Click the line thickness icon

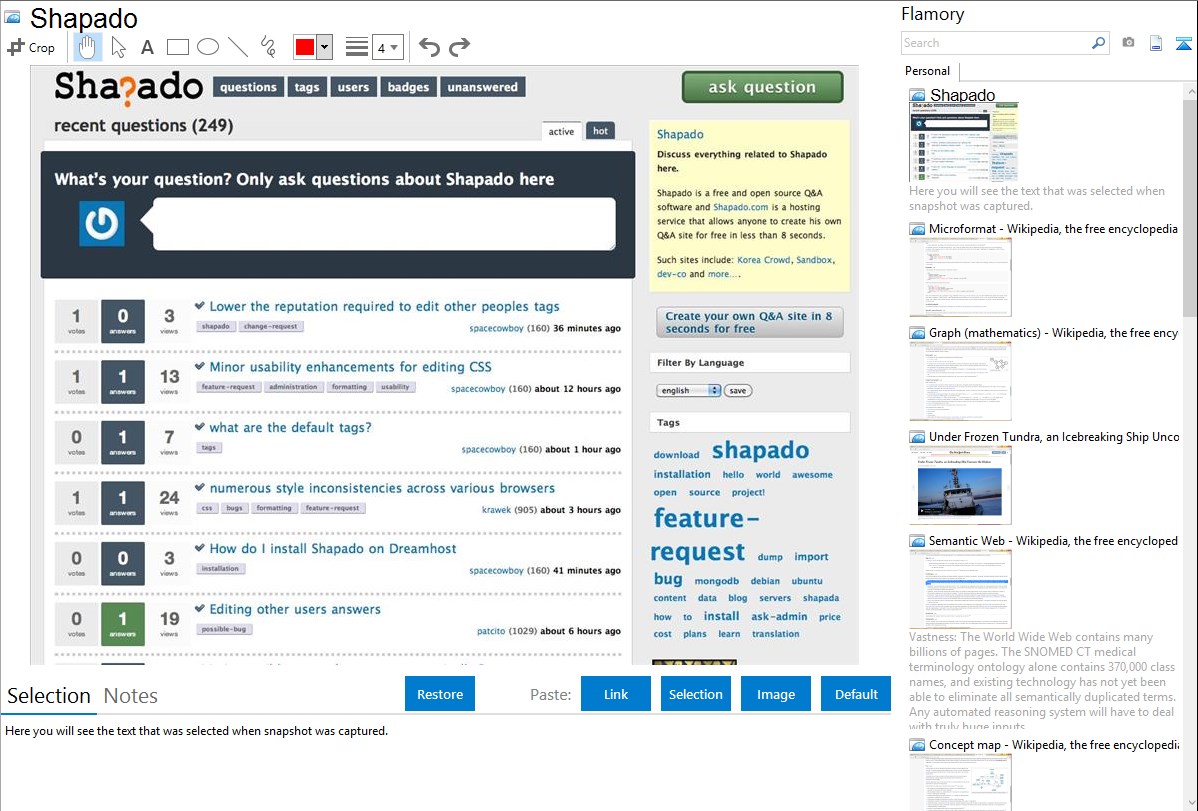(357, 47)
